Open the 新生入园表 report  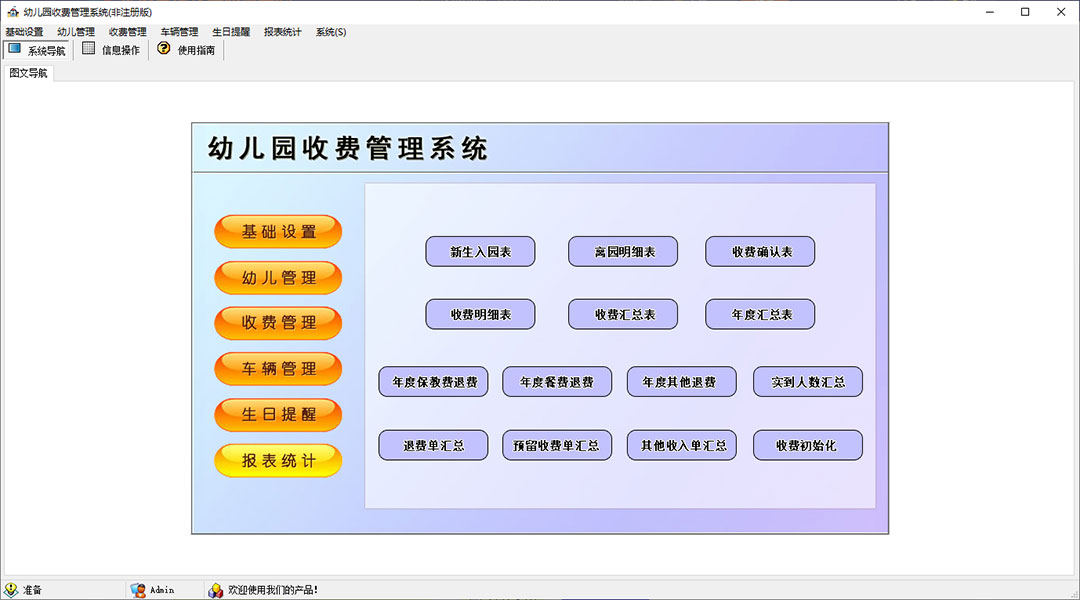[x=480, y=251]
